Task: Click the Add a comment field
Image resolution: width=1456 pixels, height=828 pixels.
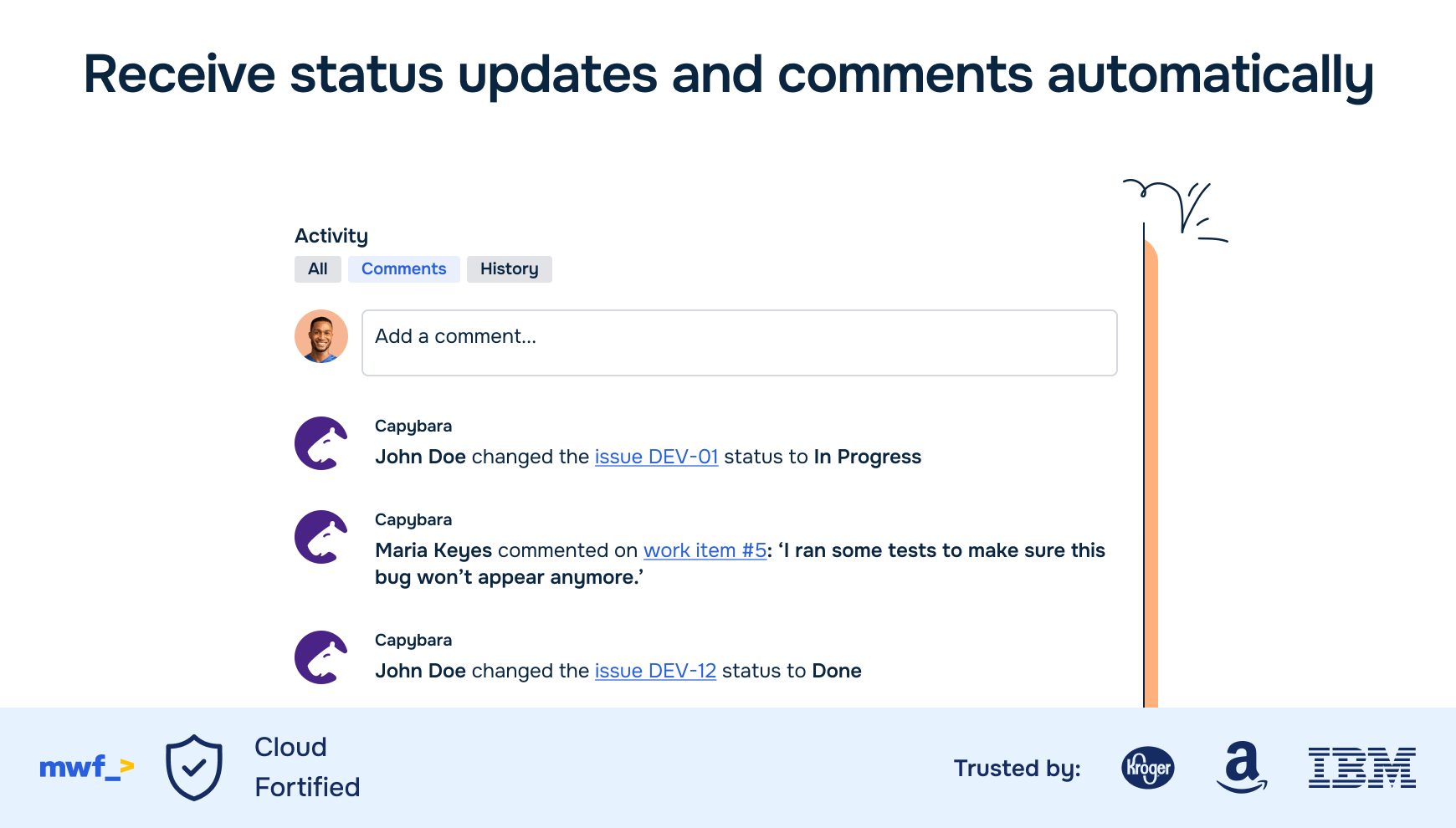Action: click(740, 343)
